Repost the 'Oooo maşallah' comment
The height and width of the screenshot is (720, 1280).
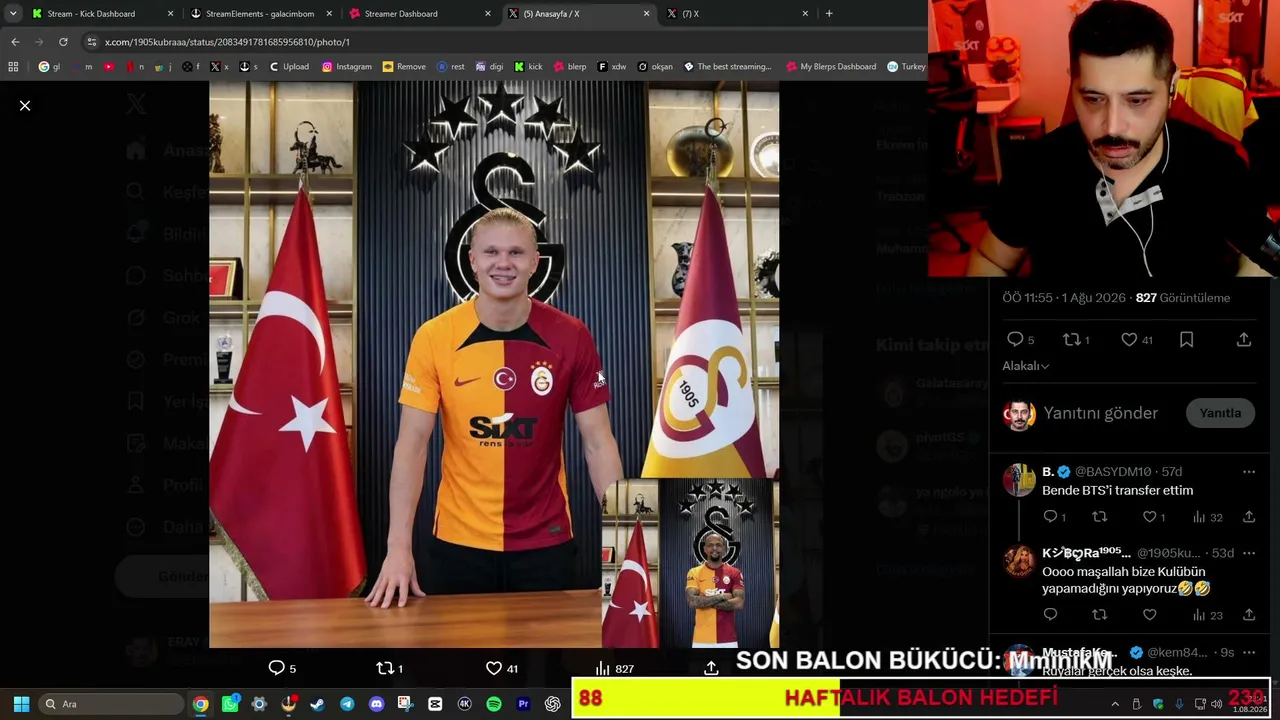(1100, 615)
